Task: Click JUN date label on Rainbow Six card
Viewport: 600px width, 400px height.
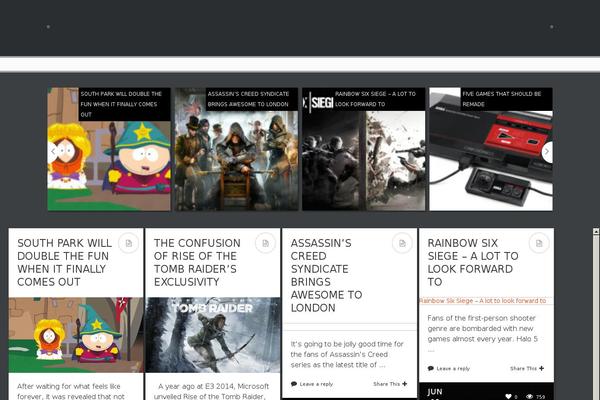Action: [x=435, y=392]
